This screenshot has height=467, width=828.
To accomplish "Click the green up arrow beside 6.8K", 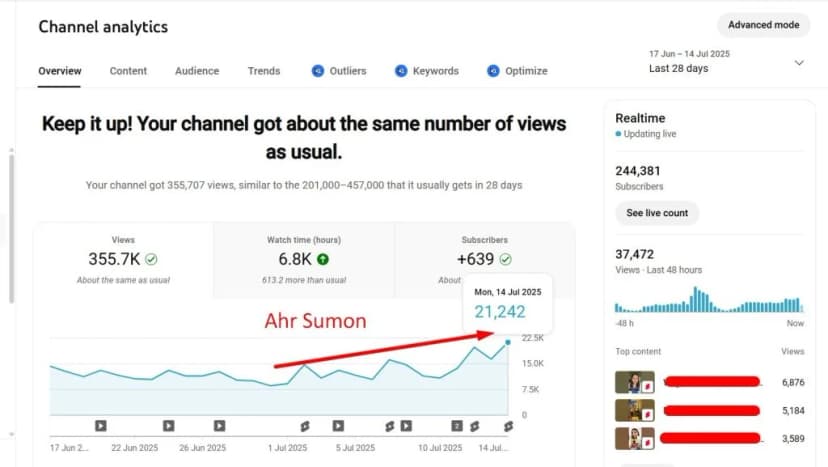I will (323, 260).
